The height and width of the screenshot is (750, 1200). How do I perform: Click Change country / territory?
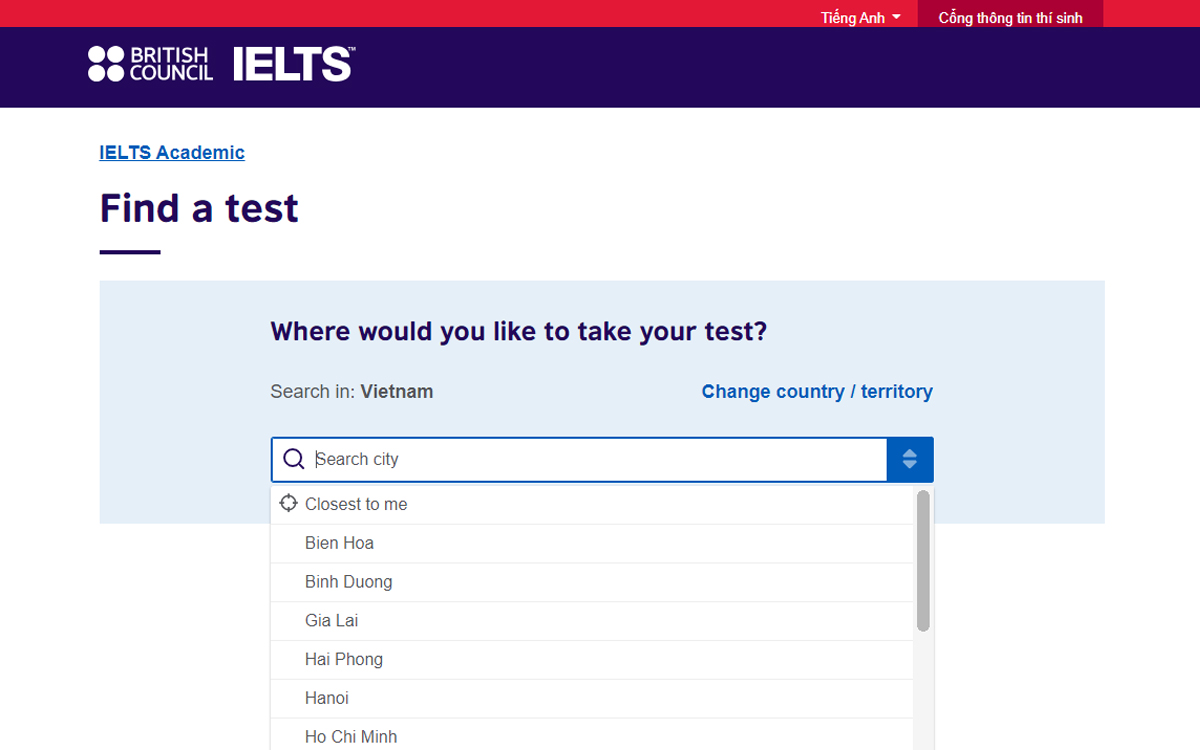[817, 391]
